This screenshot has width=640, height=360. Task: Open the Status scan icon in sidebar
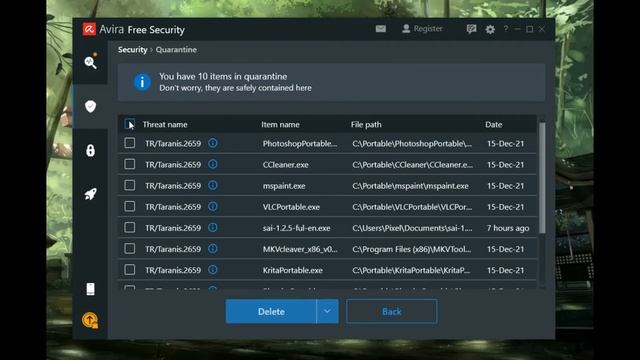point(90,62)
